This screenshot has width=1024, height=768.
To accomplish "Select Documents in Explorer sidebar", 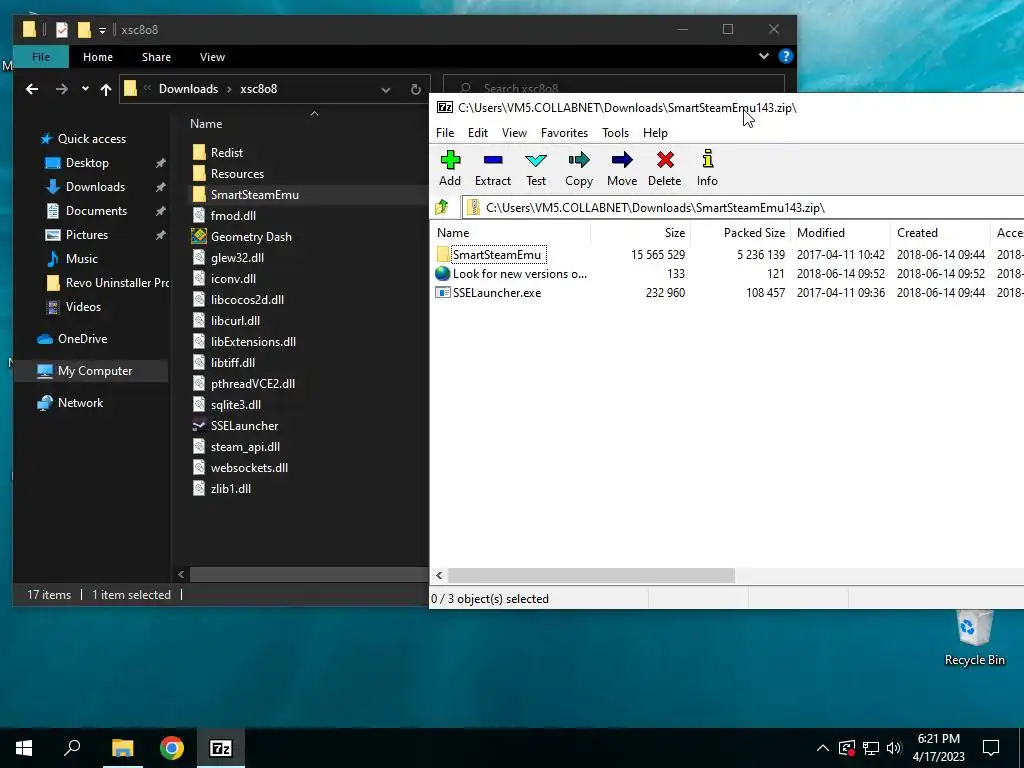I will pos(96,211).
